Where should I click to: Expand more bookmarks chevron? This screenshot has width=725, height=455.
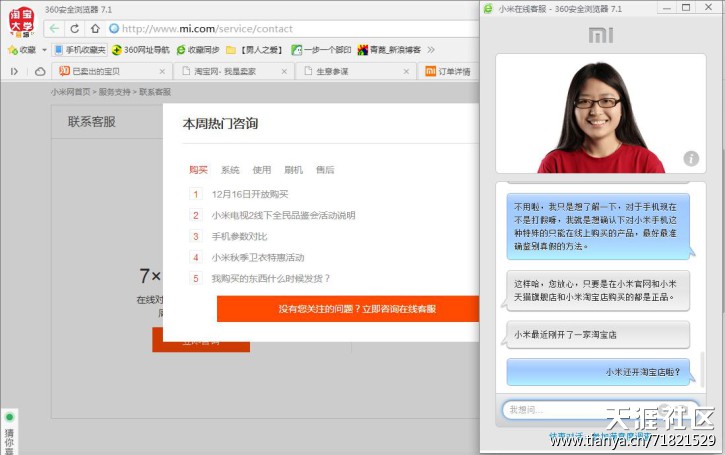[431, 50]
